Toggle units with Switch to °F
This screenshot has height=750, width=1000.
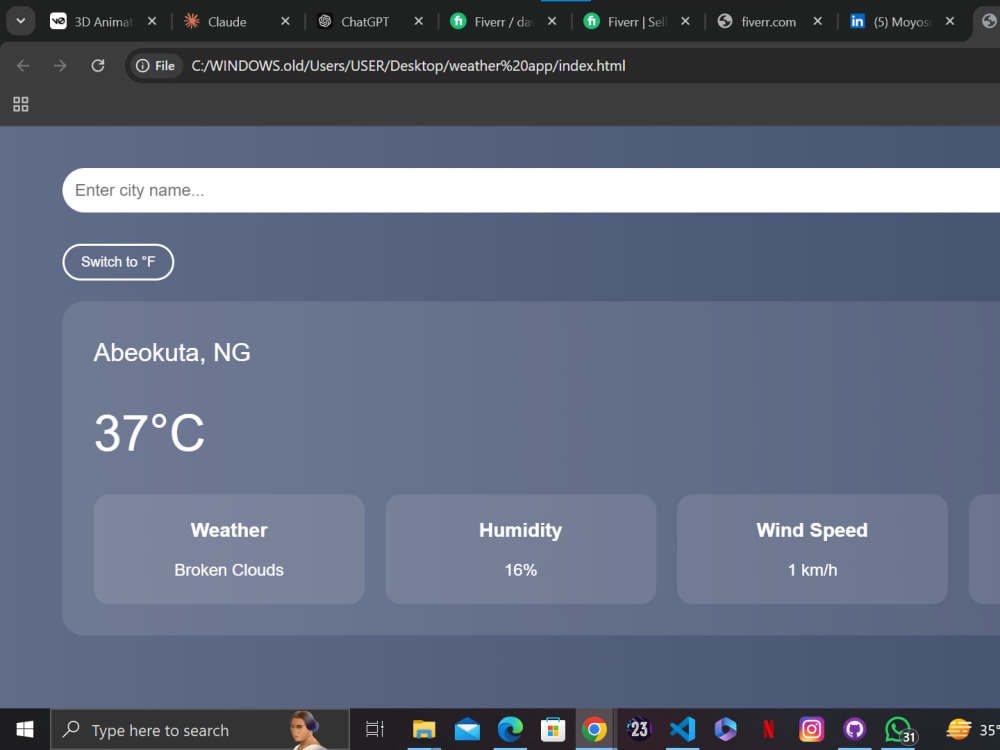tap(118, 262)
